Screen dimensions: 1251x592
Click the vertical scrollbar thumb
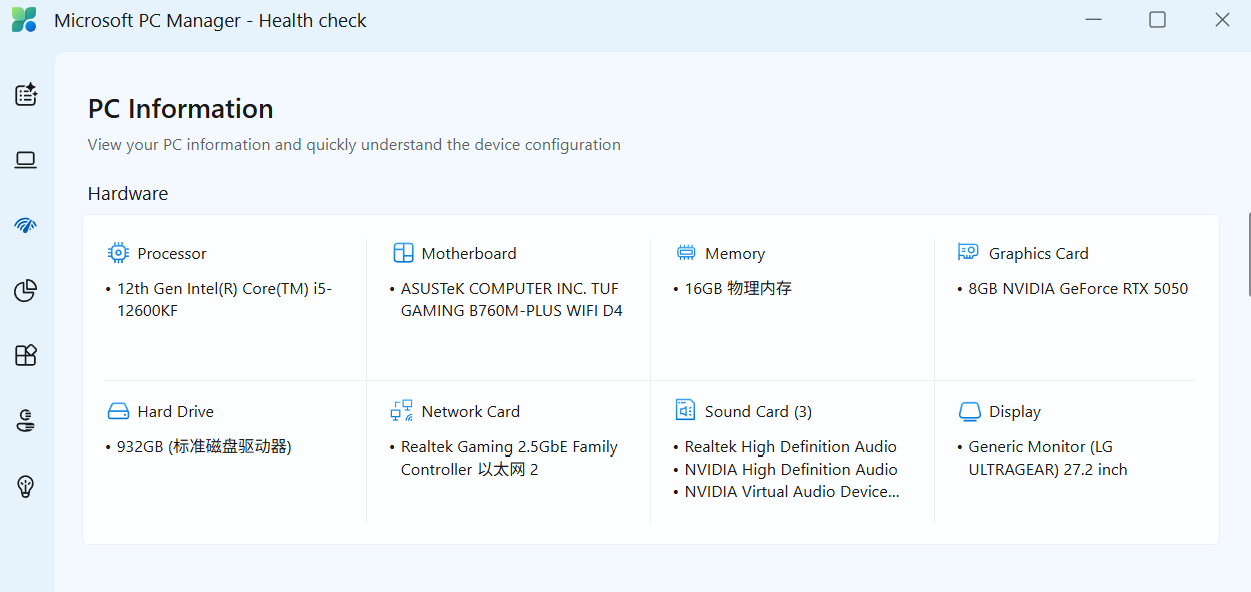coord(1248,254)
